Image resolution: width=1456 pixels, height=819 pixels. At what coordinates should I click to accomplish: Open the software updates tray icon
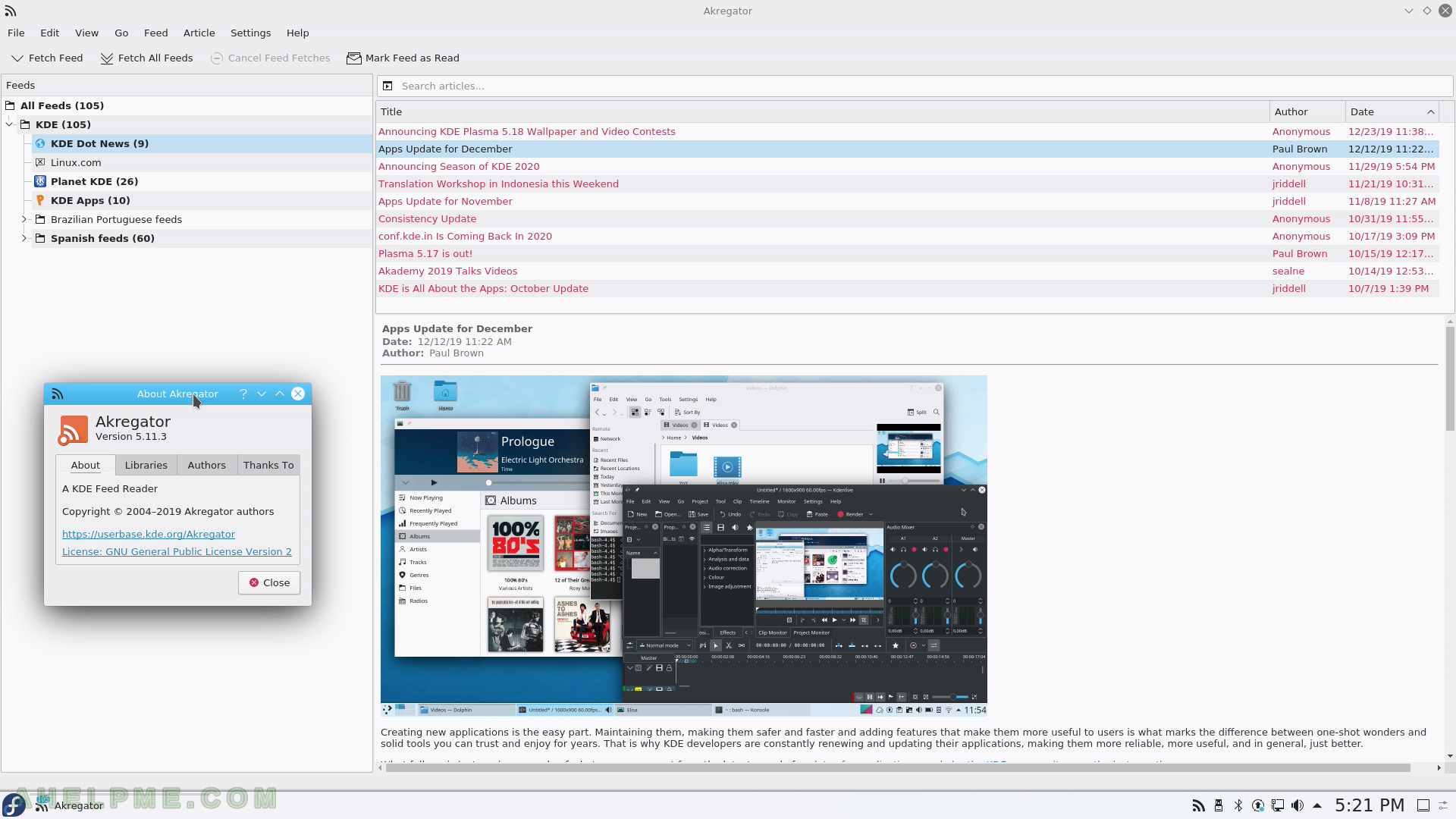tap(1257, 805)
